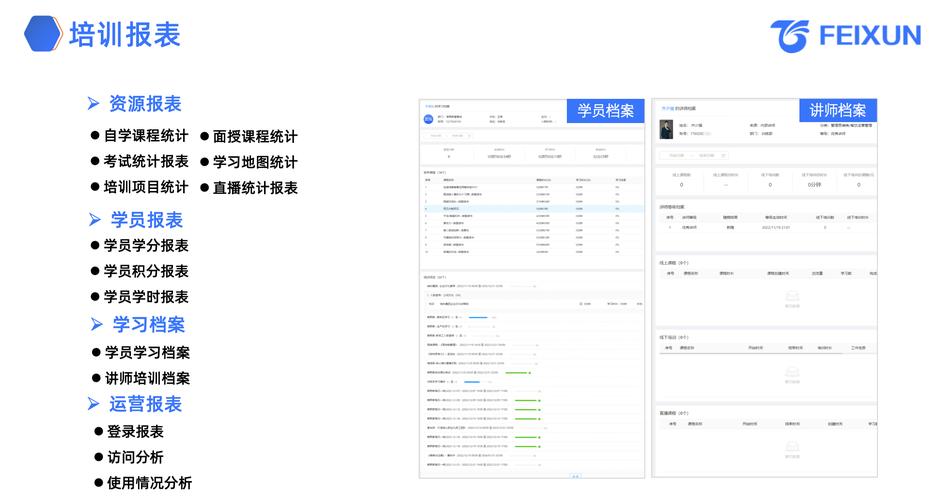
Task: Click the 登录报表 bullet item
Action: tap(129, 431)
